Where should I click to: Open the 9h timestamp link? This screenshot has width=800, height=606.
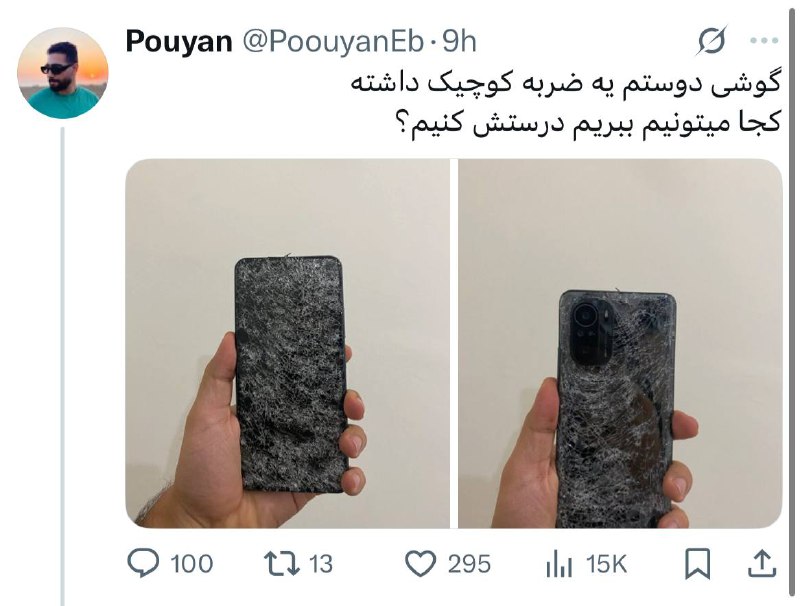pyautogui.click(x=459, y=41)
